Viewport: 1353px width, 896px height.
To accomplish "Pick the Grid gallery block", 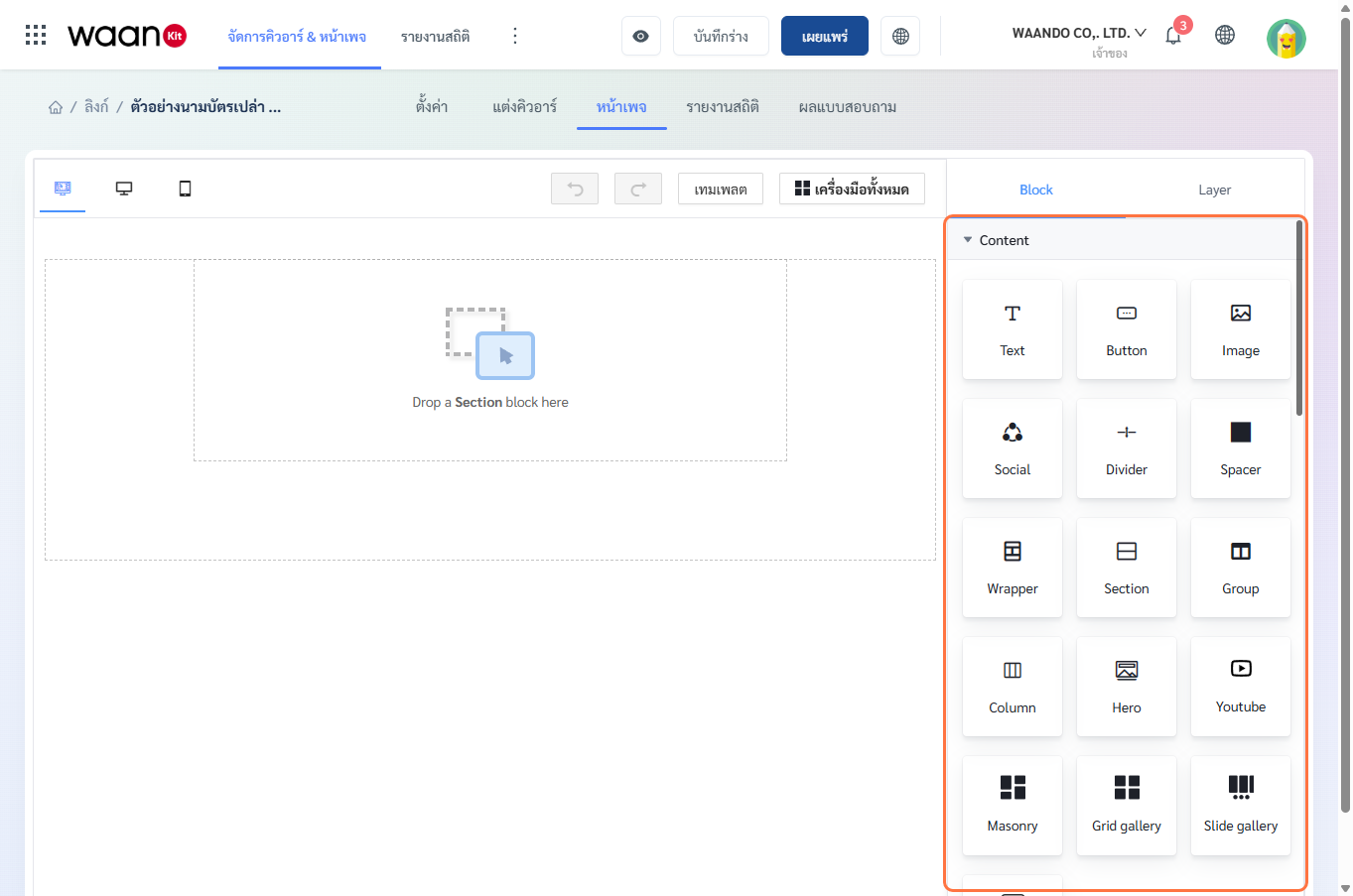I will [1127, 806].
